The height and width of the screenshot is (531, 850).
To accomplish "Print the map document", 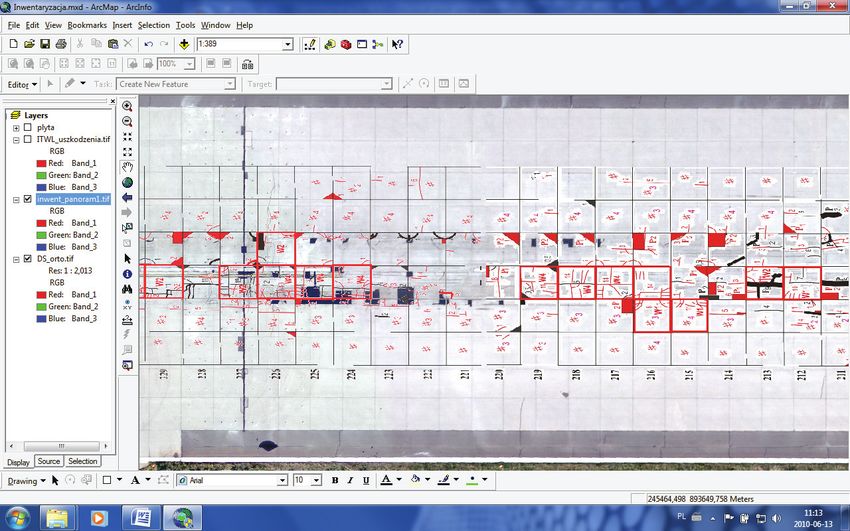I will click(61, 44).
